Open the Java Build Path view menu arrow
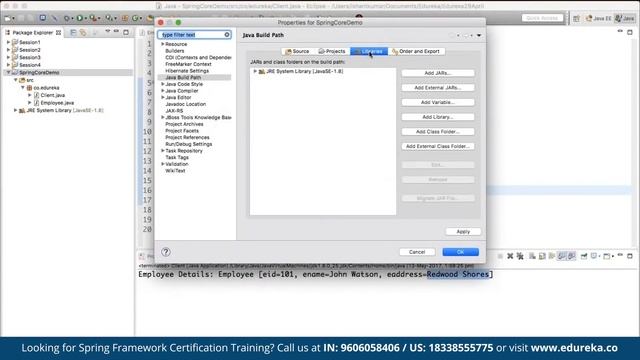The image size is (640, 360). [479, 35]
